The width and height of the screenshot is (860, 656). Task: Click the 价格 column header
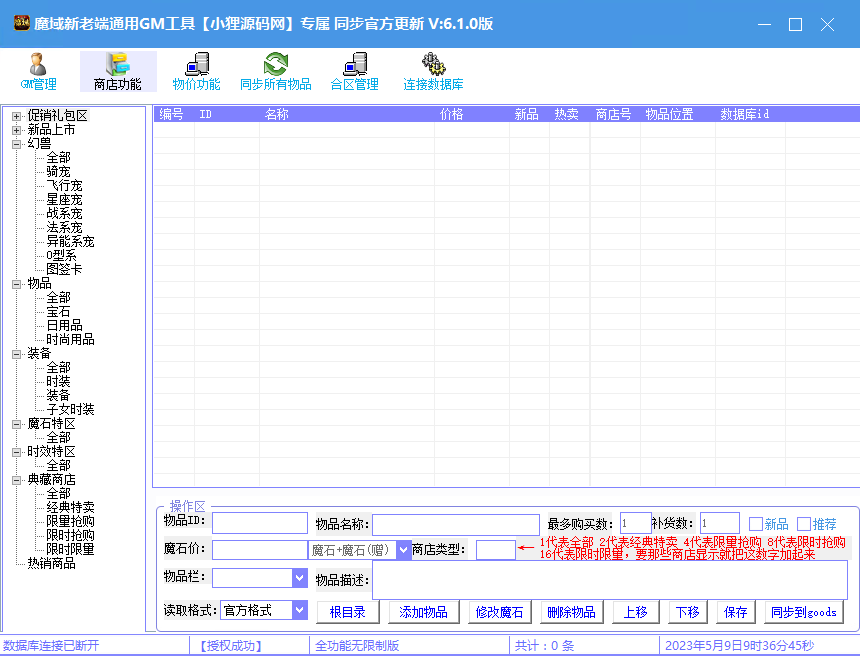point(452,115)
